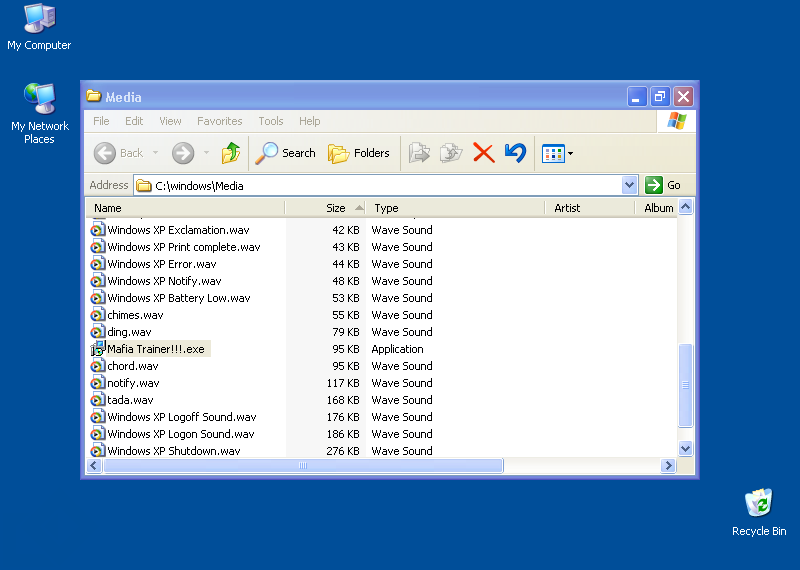This screenshot has height=570, width=800.
Task: Expand the Forward history dropdown arrow
Action: click(206, 153)
